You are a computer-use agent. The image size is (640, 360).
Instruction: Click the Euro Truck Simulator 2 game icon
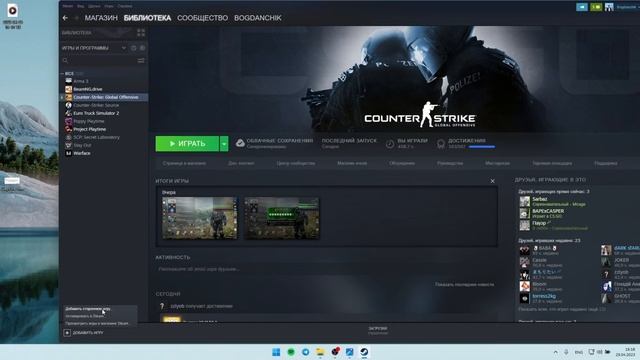pyautogui.click(x=69, y=113)
